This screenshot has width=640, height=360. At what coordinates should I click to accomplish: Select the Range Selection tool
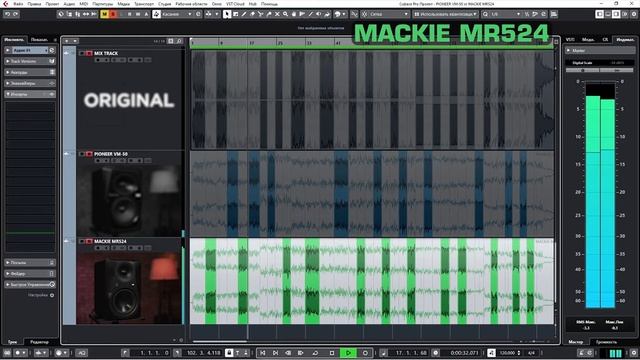point(236,14)
